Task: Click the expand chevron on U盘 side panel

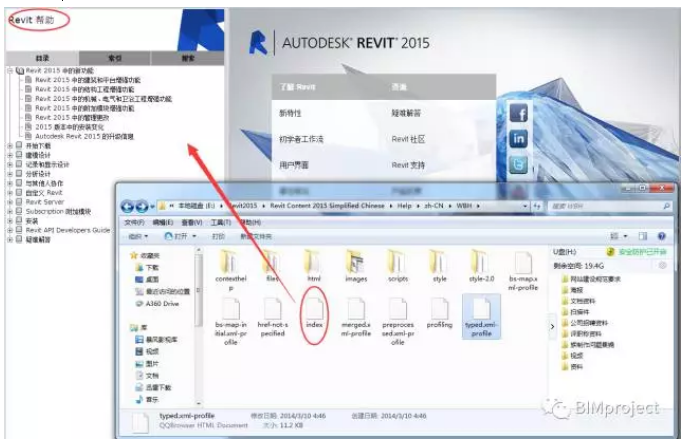Action: point(552,326)
